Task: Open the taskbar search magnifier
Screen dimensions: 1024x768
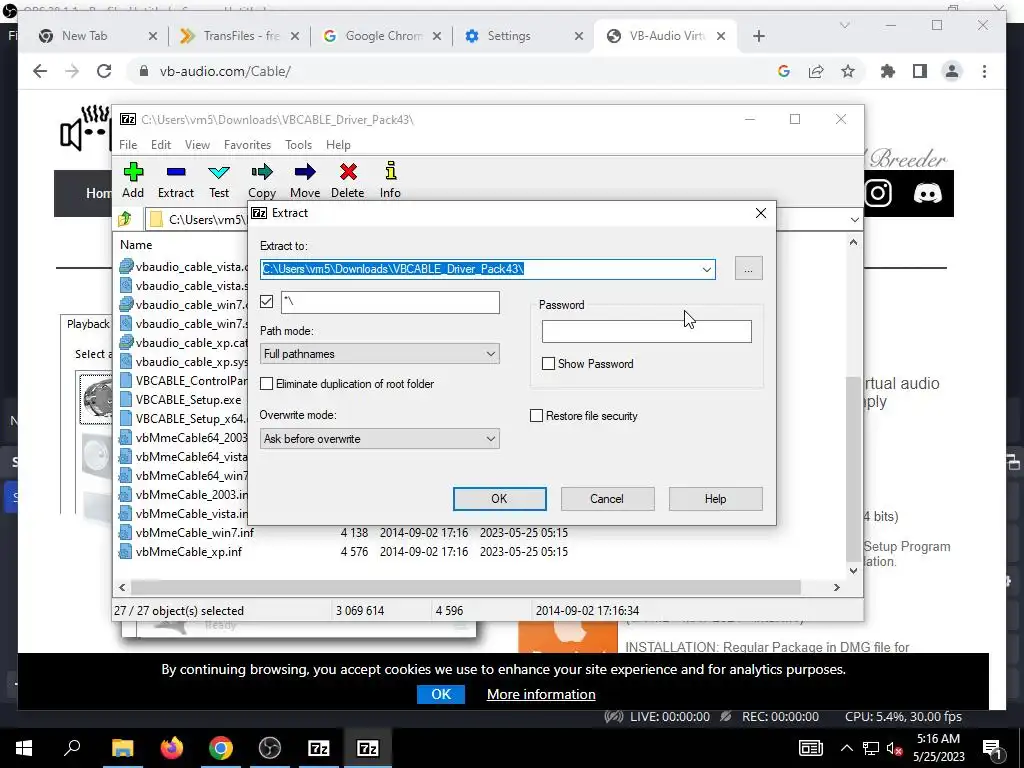Action: click(x=72, y=747)
